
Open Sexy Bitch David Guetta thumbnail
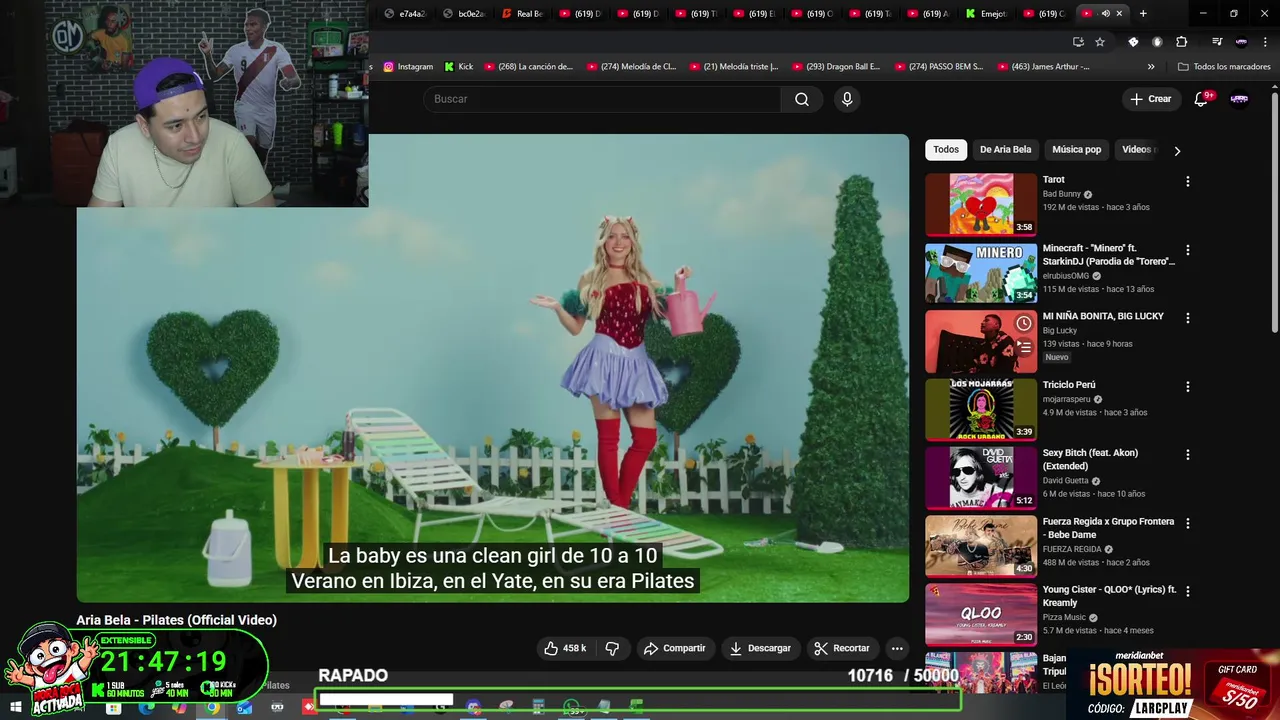pos(981,477)
